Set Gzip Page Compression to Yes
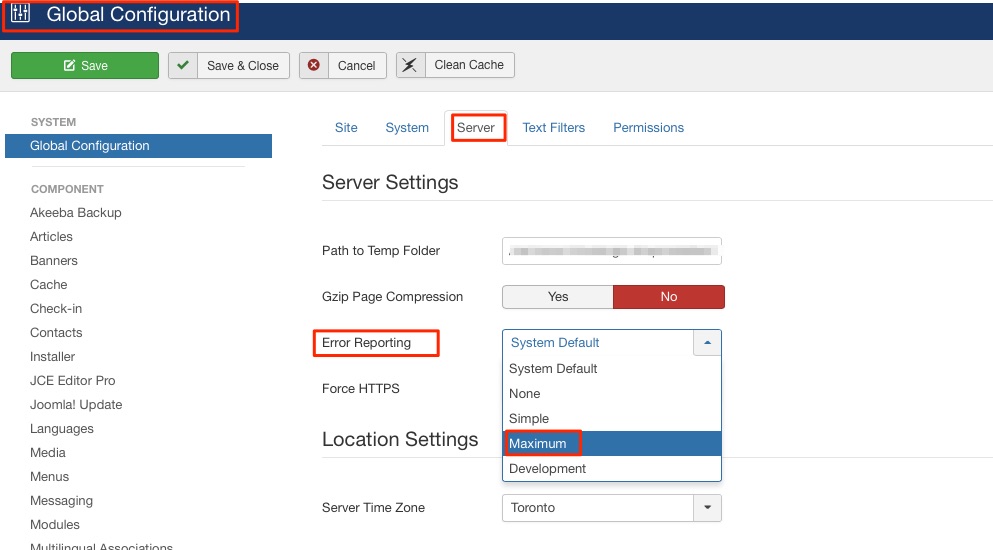 [558, 297]
